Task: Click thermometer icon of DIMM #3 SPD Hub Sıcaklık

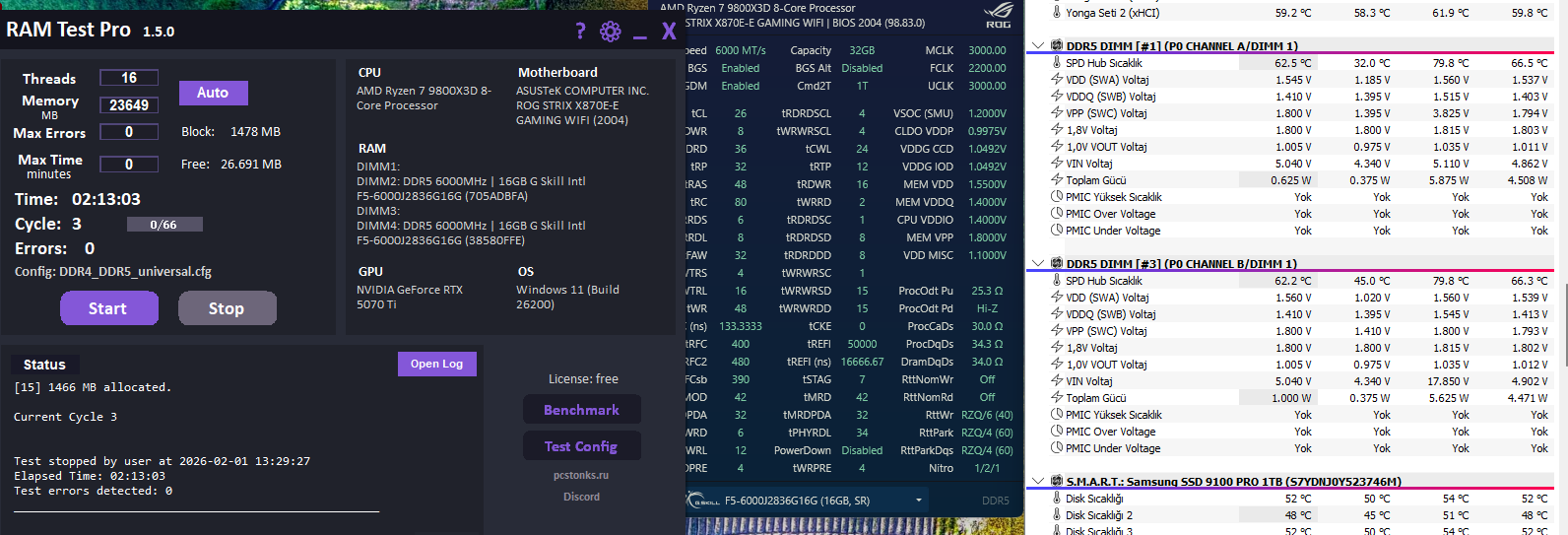Action: coord(1057,281)
